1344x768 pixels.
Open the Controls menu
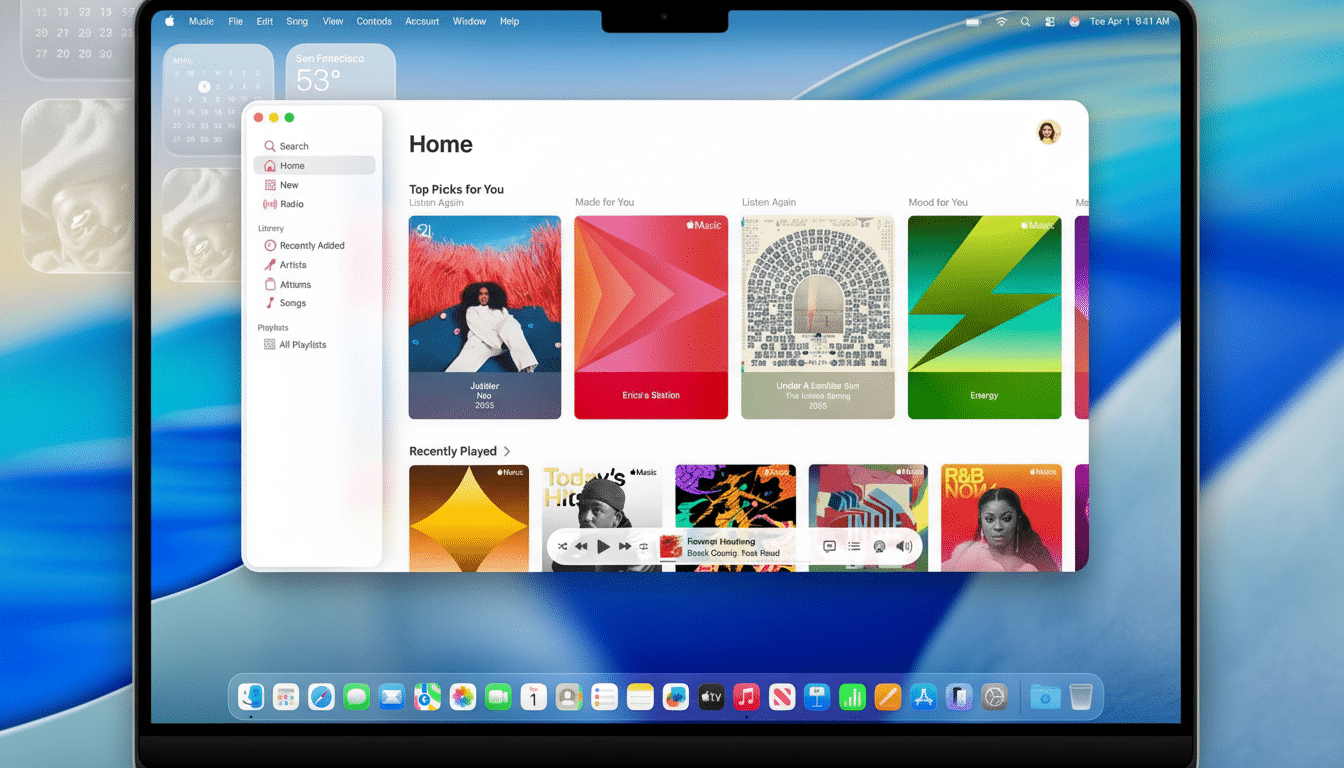[374, 20]
